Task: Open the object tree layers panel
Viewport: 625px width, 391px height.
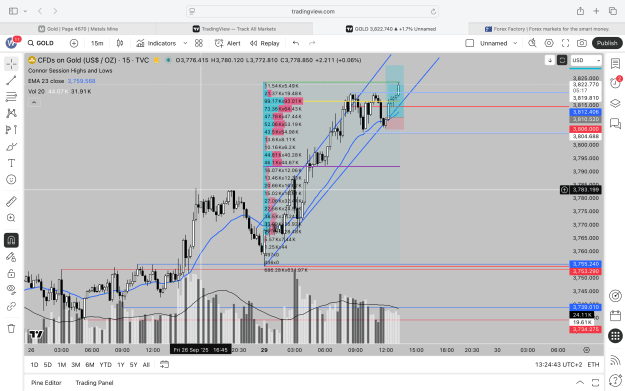Action: (x=615, y=103)
